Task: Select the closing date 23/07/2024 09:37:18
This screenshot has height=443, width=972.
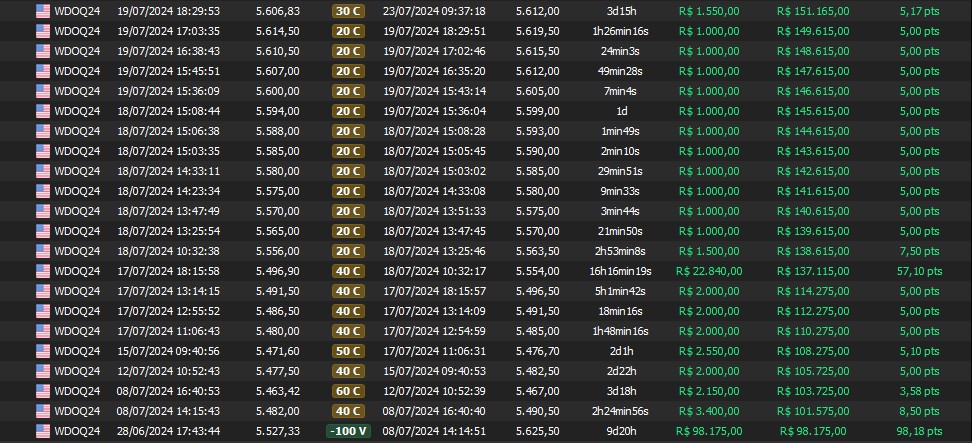Action: [434, 11]
